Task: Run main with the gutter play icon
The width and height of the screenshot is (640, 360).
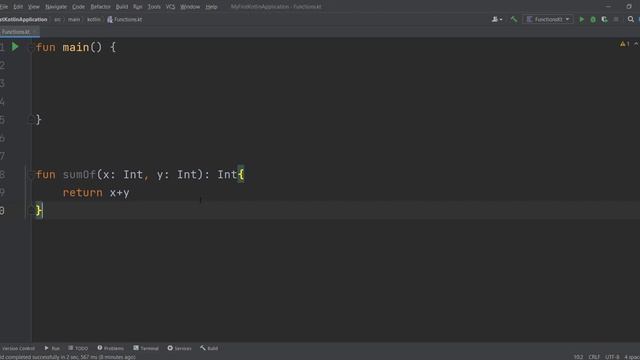Action: 15,47
